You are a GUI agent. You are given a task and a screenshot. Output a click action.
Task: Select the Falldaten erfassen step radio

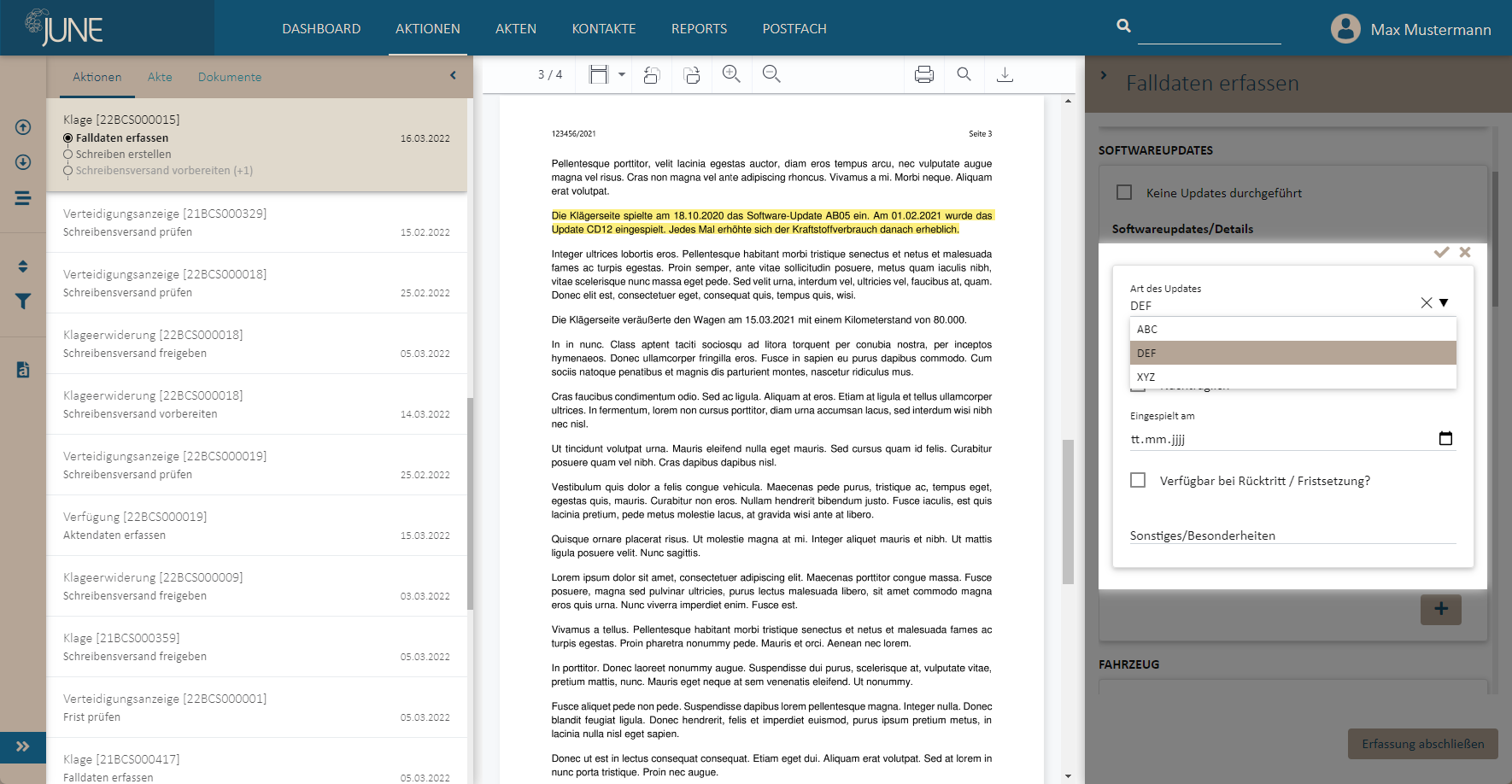click(x=67, y=137)
